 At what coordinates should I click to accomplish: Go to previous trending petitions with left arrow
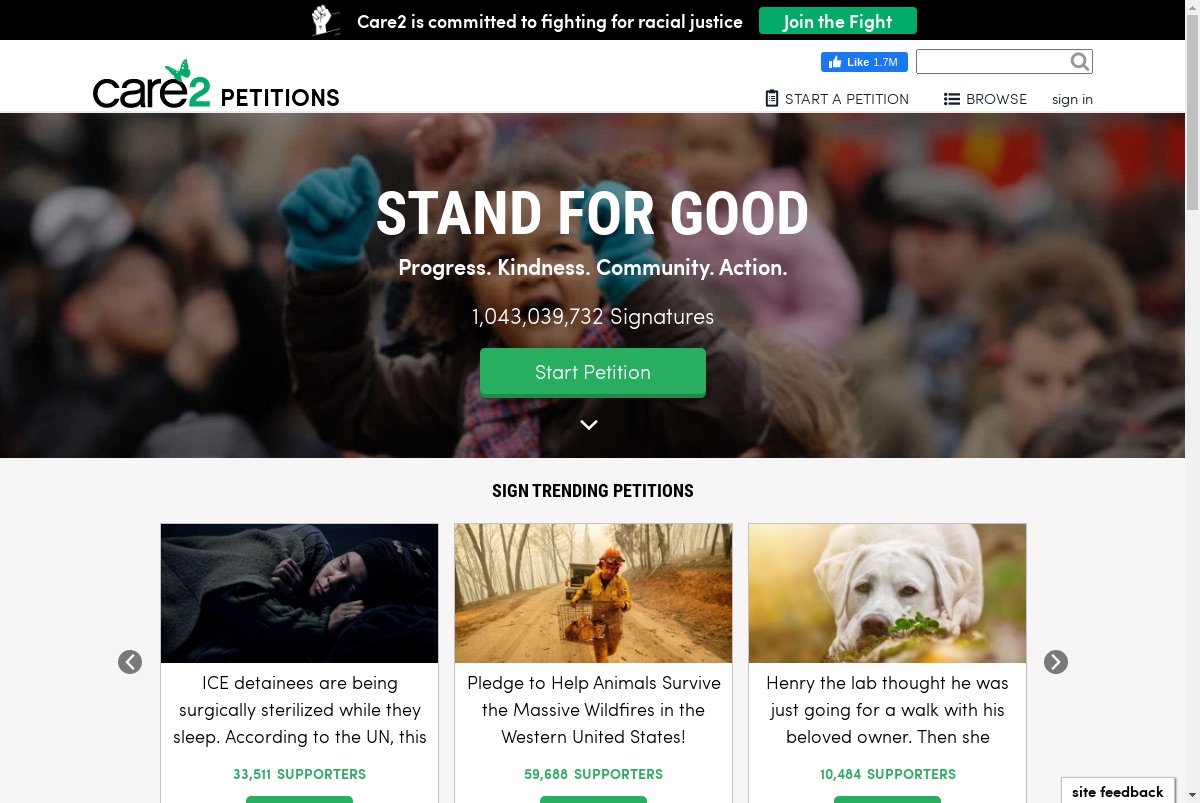(x=130, y=662)
